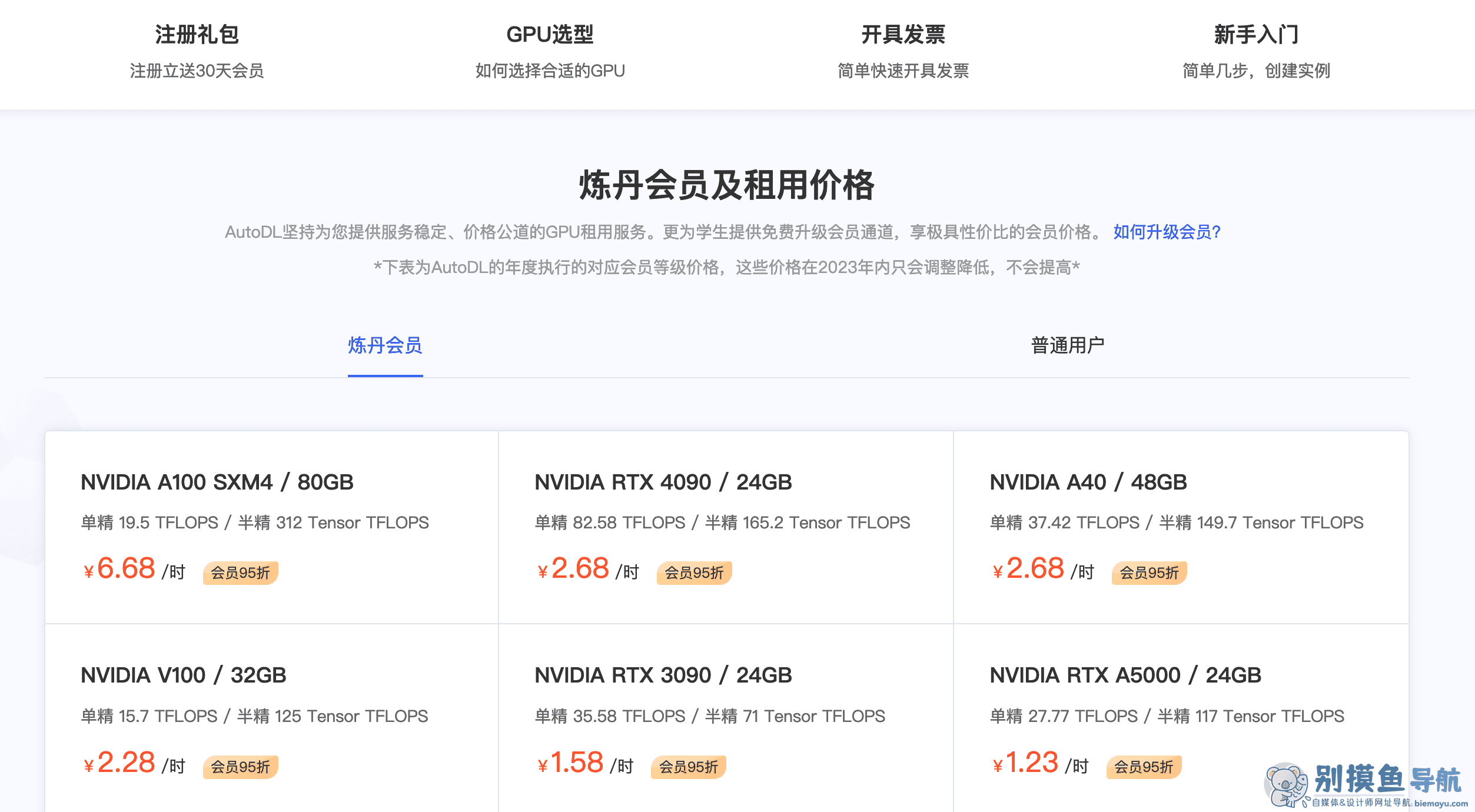The width and height of the screenshot is (1475, 812).
Task: Click 会员95折 badge on RTX 4090 card
Action: tap(694, 573)
